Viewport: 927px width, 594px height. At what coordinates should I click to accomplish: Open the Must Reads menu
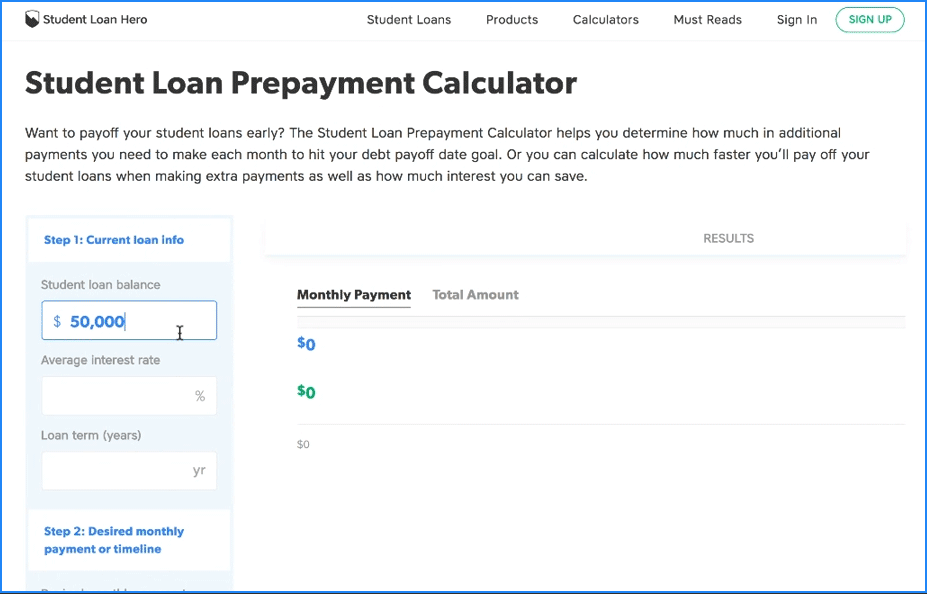(x=708, y=20)
